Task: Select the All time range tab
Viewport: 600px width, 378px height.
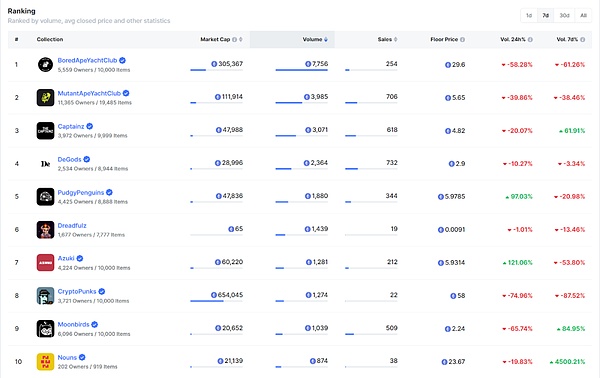Action: (x=583, y=15)
